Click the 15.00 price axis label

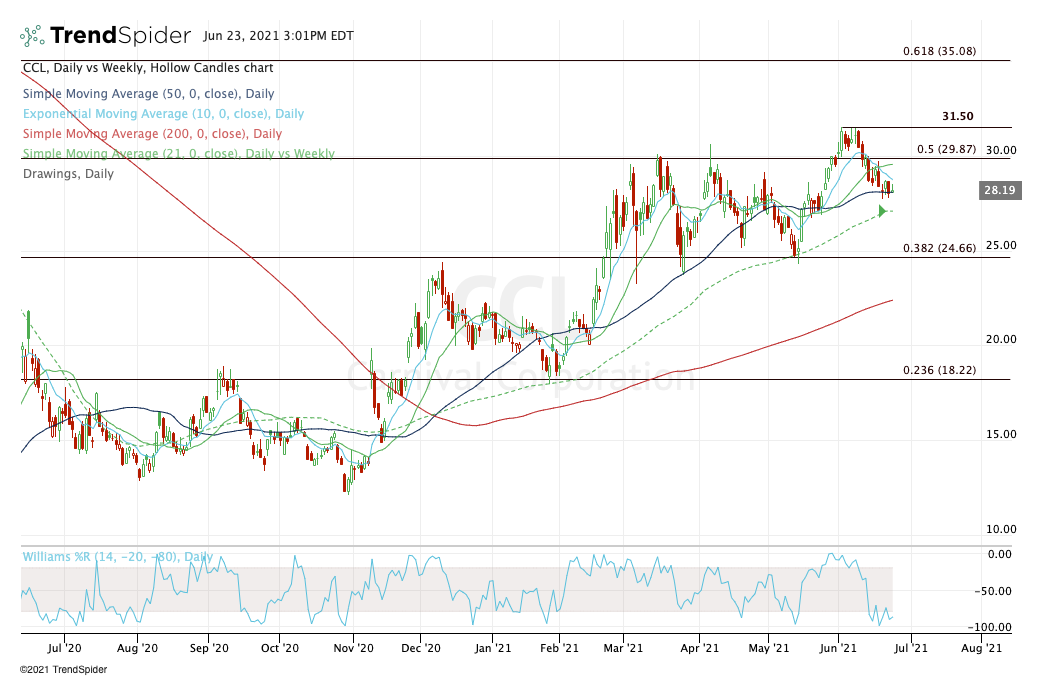[x=1001, y=435]
